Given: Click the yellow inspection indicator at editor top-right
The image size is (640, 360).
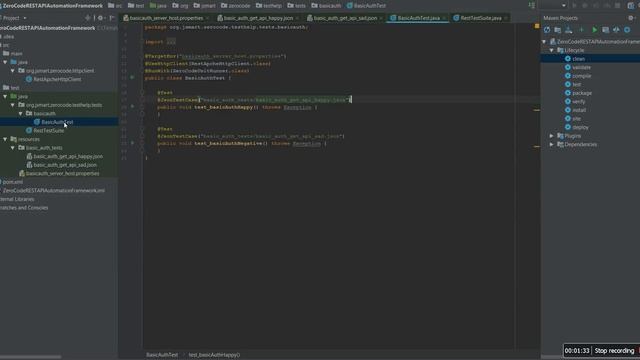Looking at the screenshot, I should click(537, 26).
